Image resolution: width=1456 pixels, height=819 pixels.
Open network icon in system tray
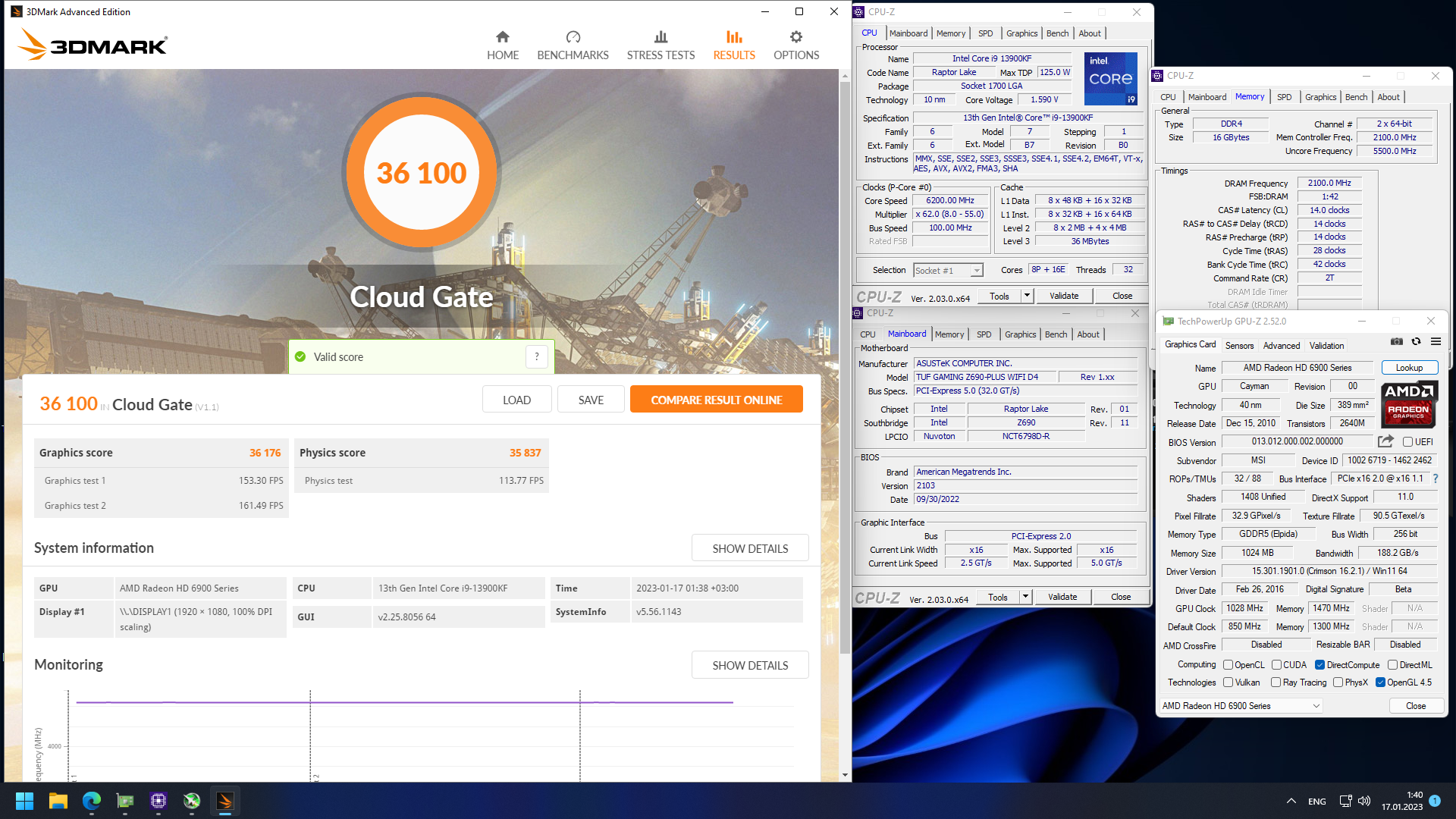(1345, 801)
